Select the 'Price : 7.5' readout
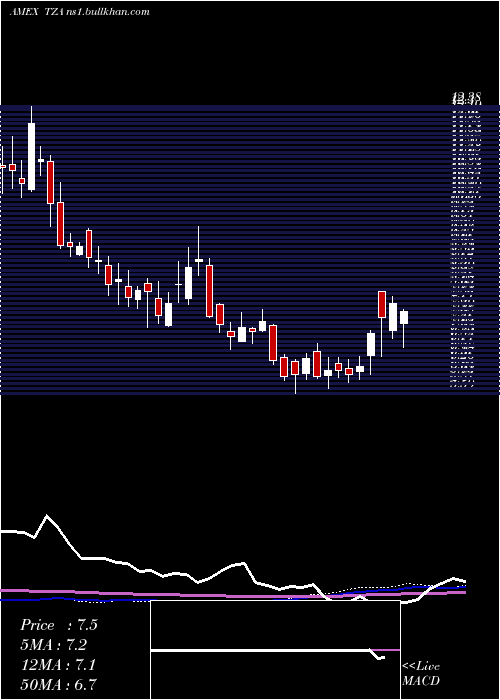This screenshot has width=500, height=700. [58, 625]
